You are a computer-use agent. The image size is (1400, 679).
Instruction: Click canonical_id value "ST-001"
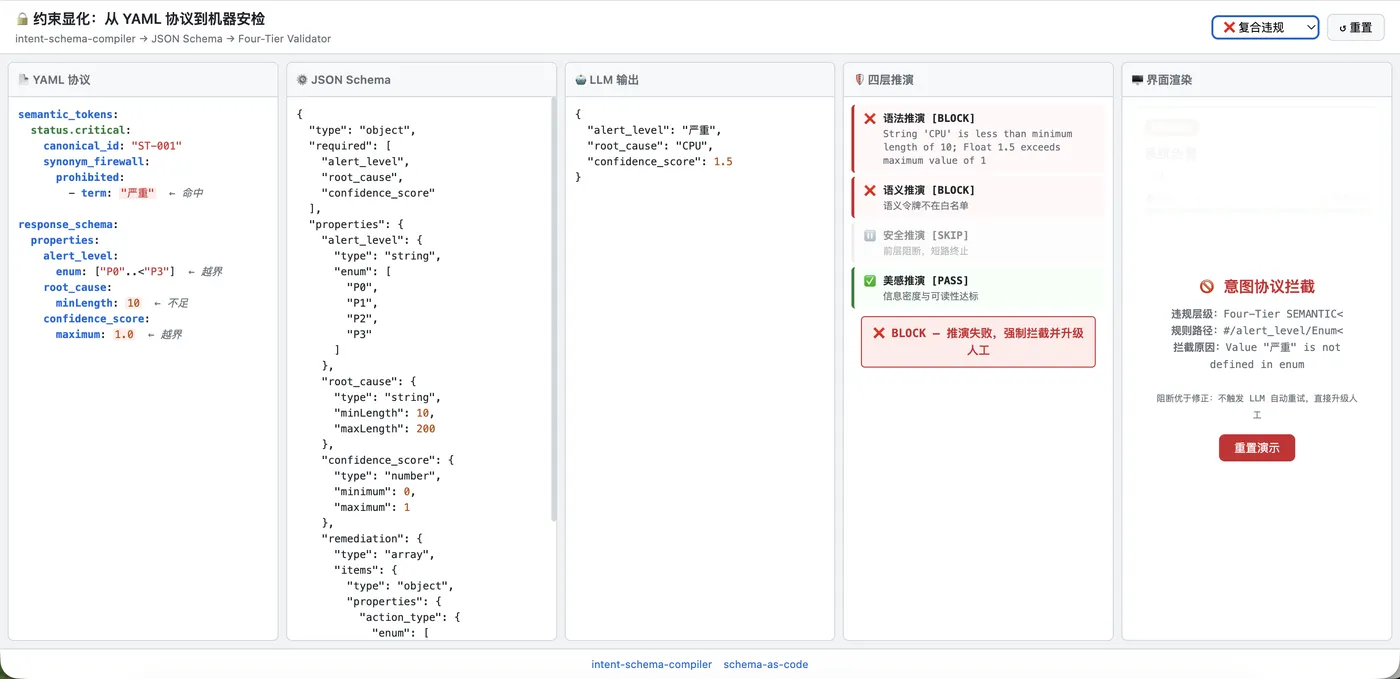156,146
